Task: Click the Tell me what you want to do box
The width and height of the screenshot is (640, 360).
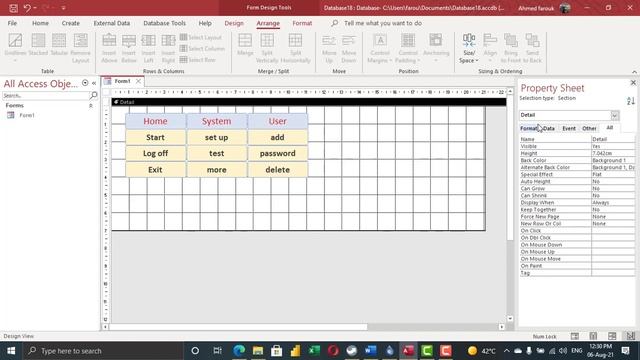Action: point(383,23)
